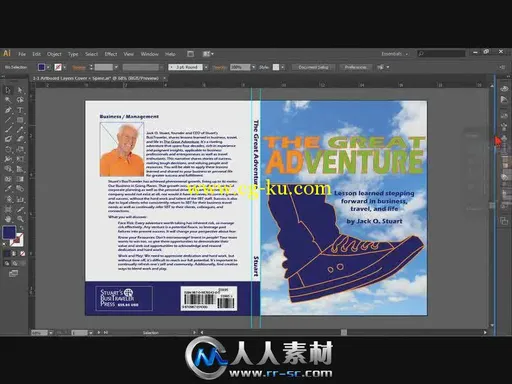
Task: Open the Edit menu
Action: pos(36,54)
